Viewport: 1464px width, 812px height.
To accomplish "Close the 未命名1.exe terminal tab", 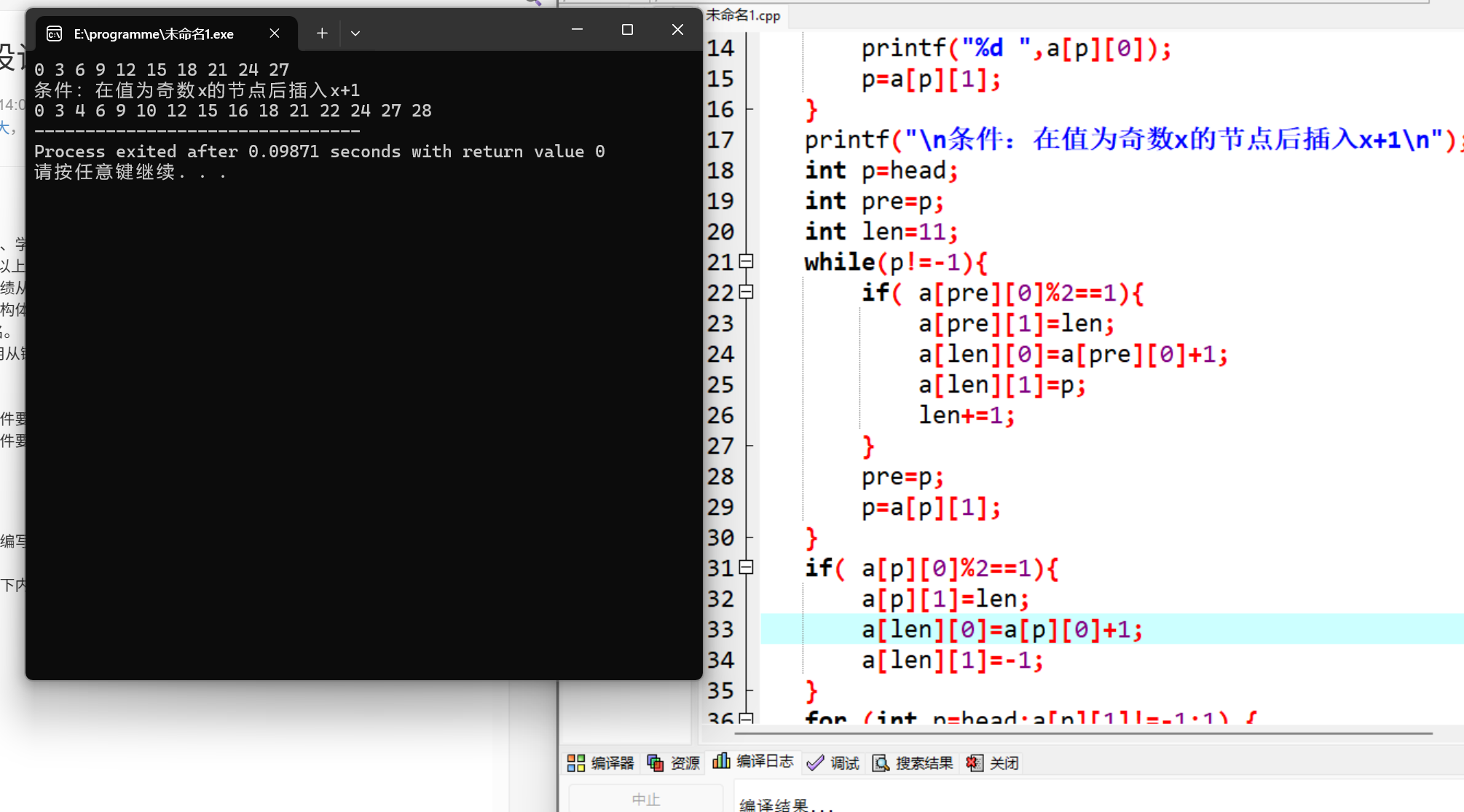I will pyautogui.click(x=275, y=33).
